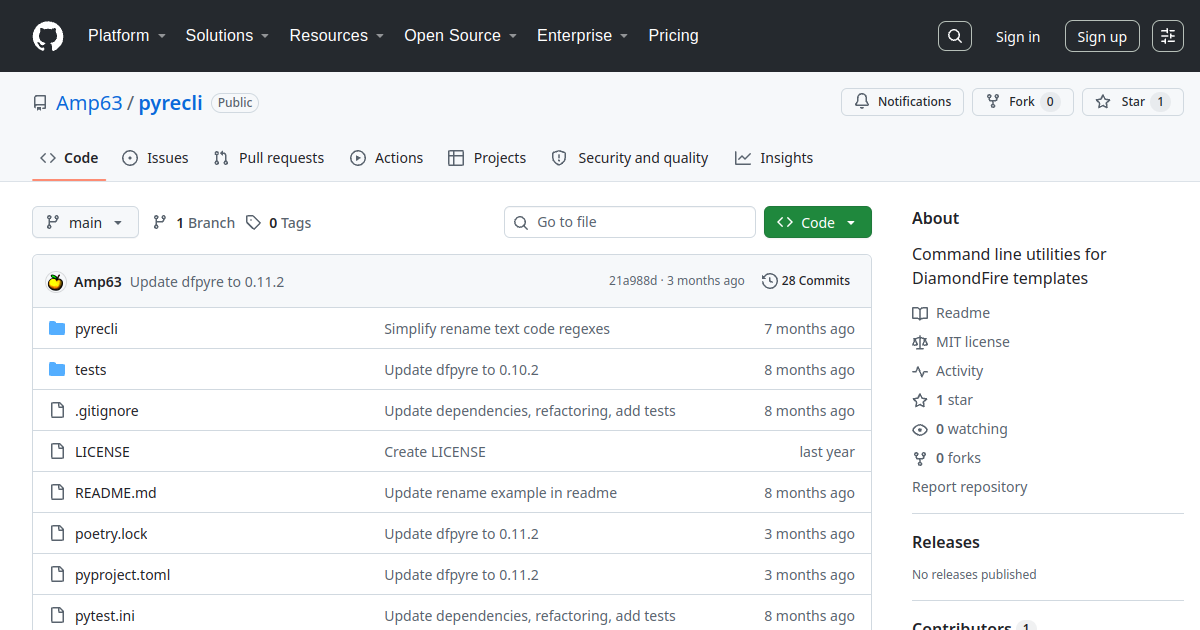This screenshot has width=1200, height=630.
Task: Click the Report repository link
Action: pyautogui.click(x=970, y=487)
